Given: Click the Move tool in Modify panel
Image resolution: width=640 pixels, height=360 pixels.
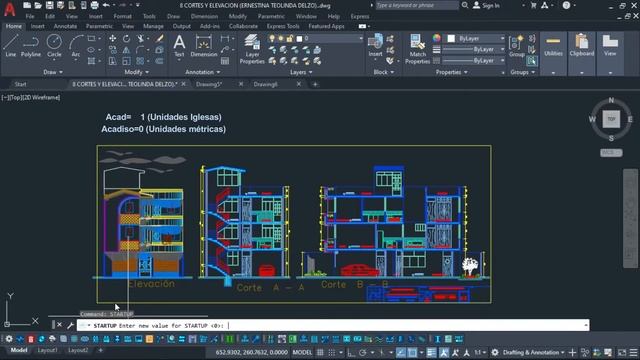Looking at the screenshot, I should 113,38.
